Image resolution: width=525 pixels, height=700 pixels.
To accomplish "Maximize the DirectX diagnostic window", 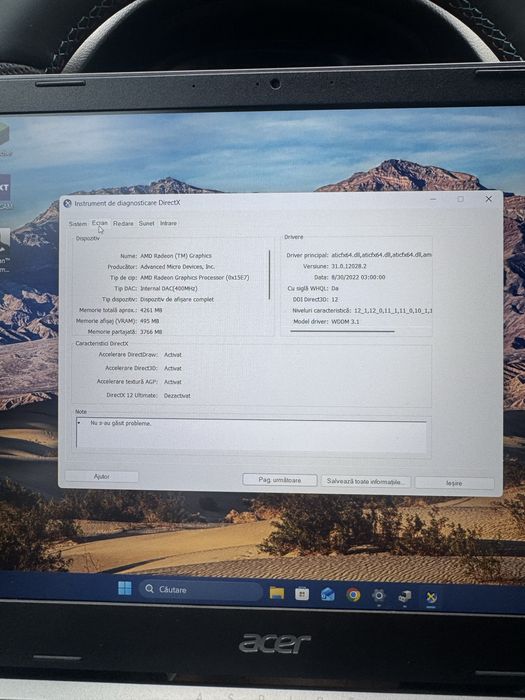I will (x=460, y=199).
